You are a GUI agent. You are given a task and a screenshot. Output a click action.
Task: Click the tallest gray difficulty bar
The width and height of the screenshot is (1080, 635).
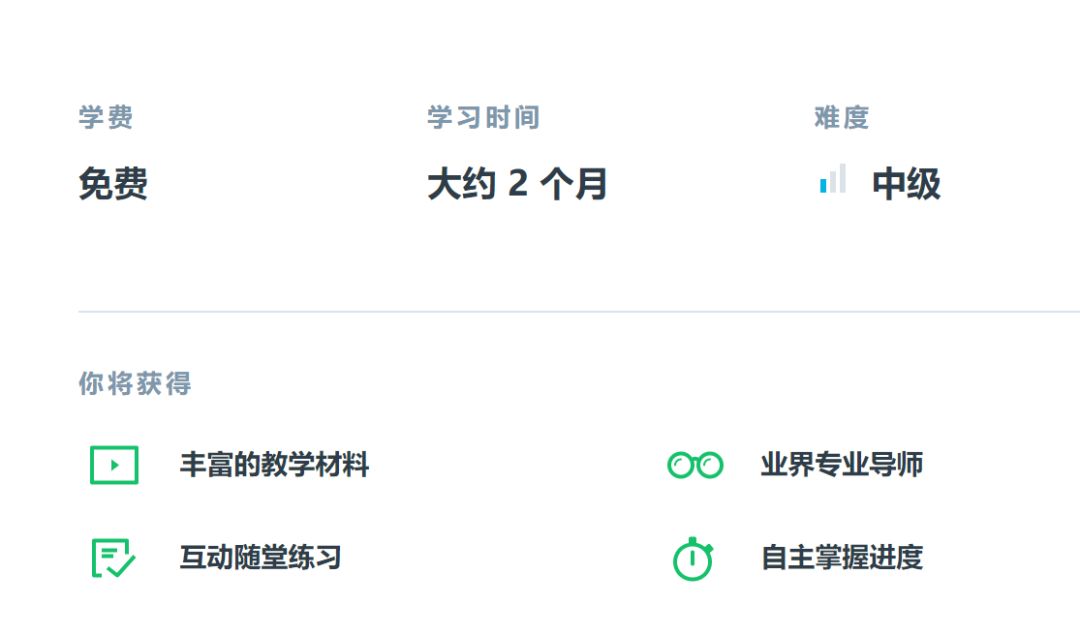[x=842, y=178]
